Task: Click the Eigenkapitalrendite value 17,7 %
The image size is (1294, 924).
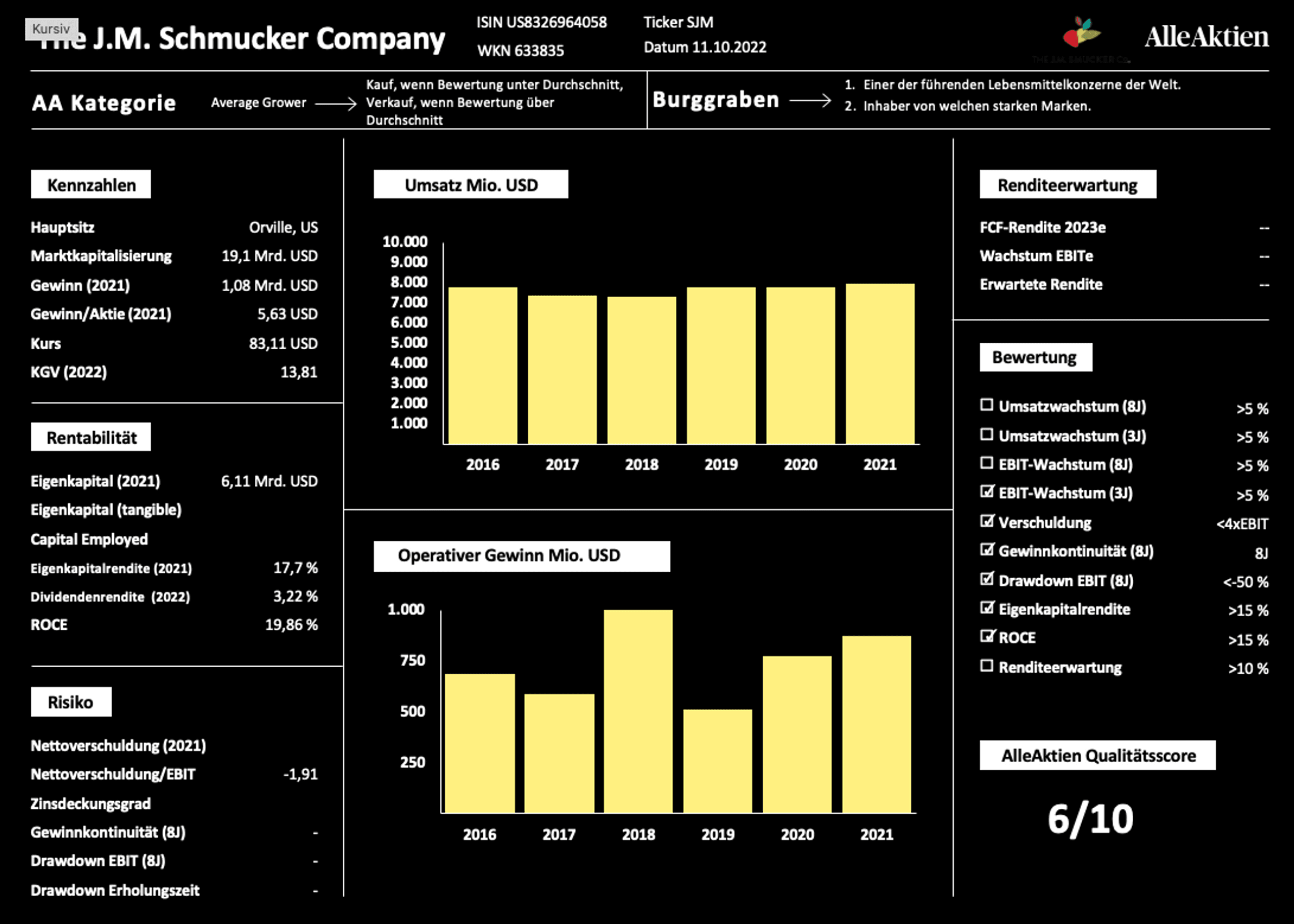Action: click(295, 568)
